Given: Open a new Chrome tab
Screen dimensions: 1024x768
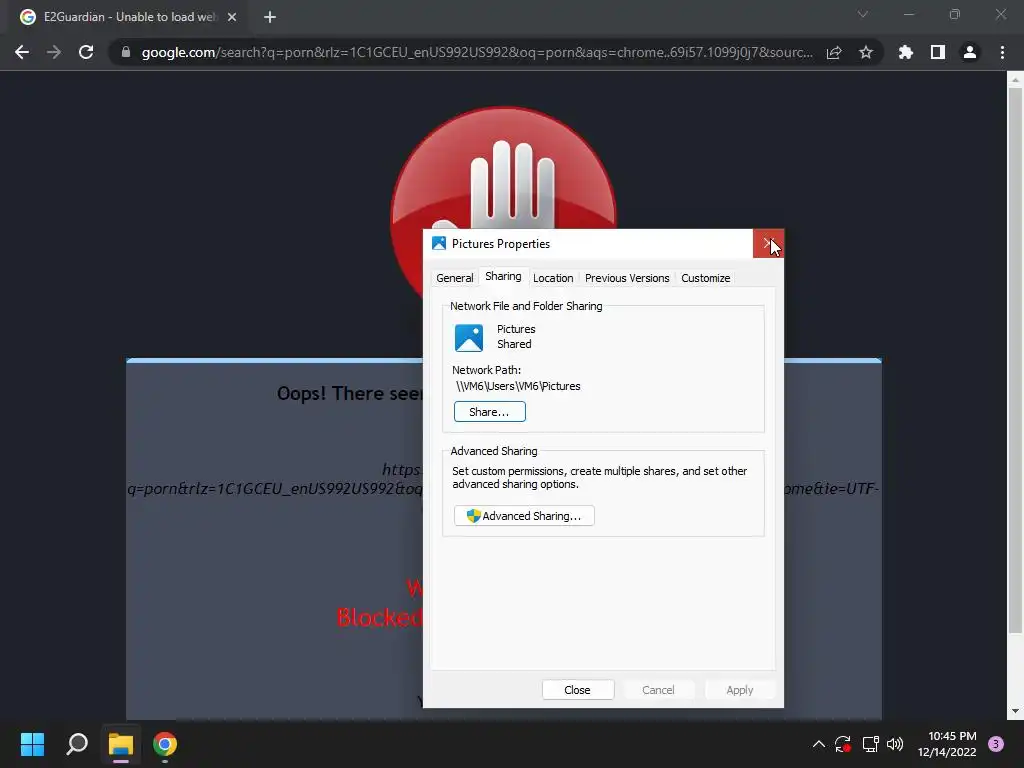Looking at the screenshot, I should 270,17.
